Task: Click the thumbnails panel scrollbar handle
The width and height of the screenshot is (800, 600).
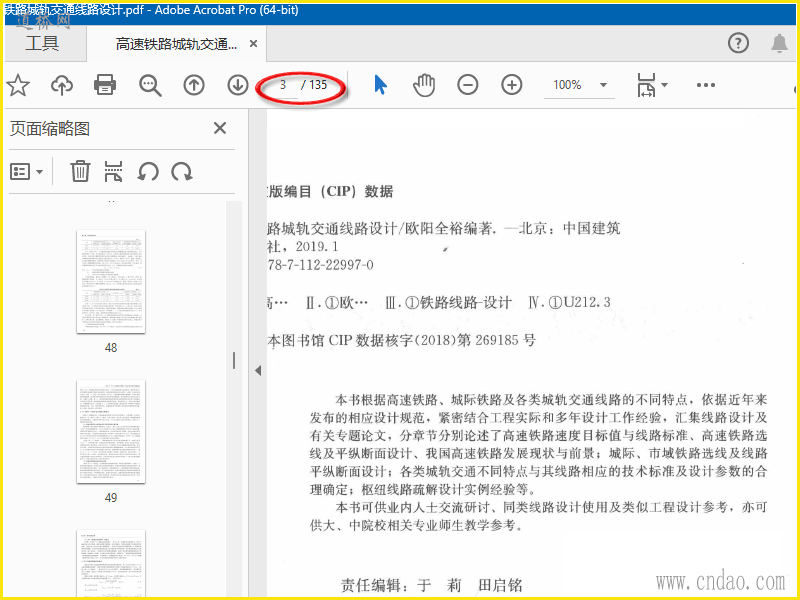Action: tap(234, 360)
